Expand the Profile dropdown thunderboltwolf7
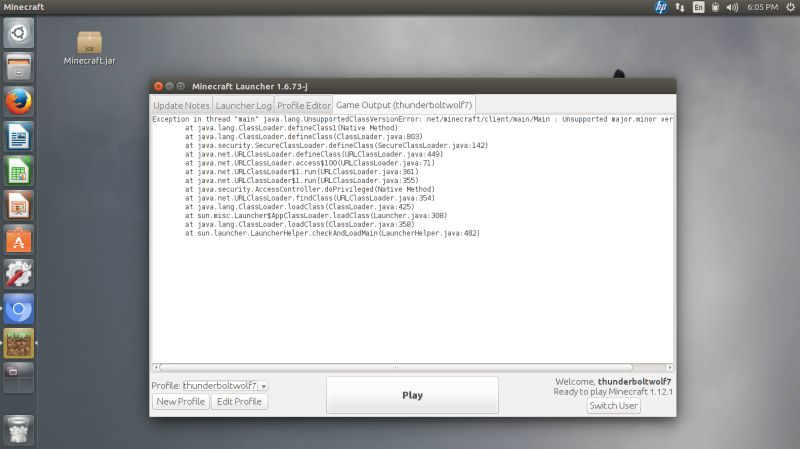This screenshot has height=449, width=800. 226,386
